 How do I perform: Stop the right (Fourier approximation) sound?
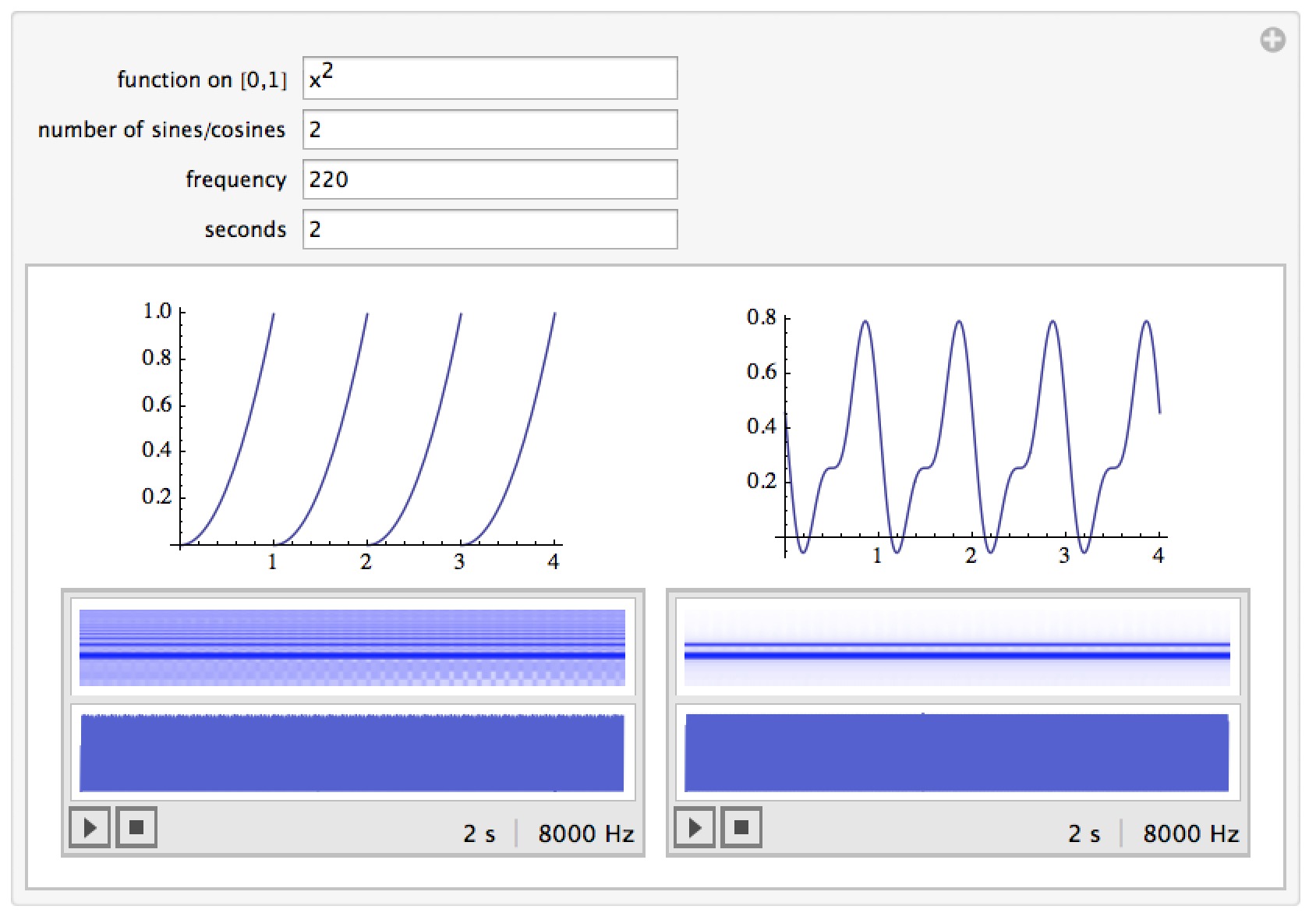741,827
